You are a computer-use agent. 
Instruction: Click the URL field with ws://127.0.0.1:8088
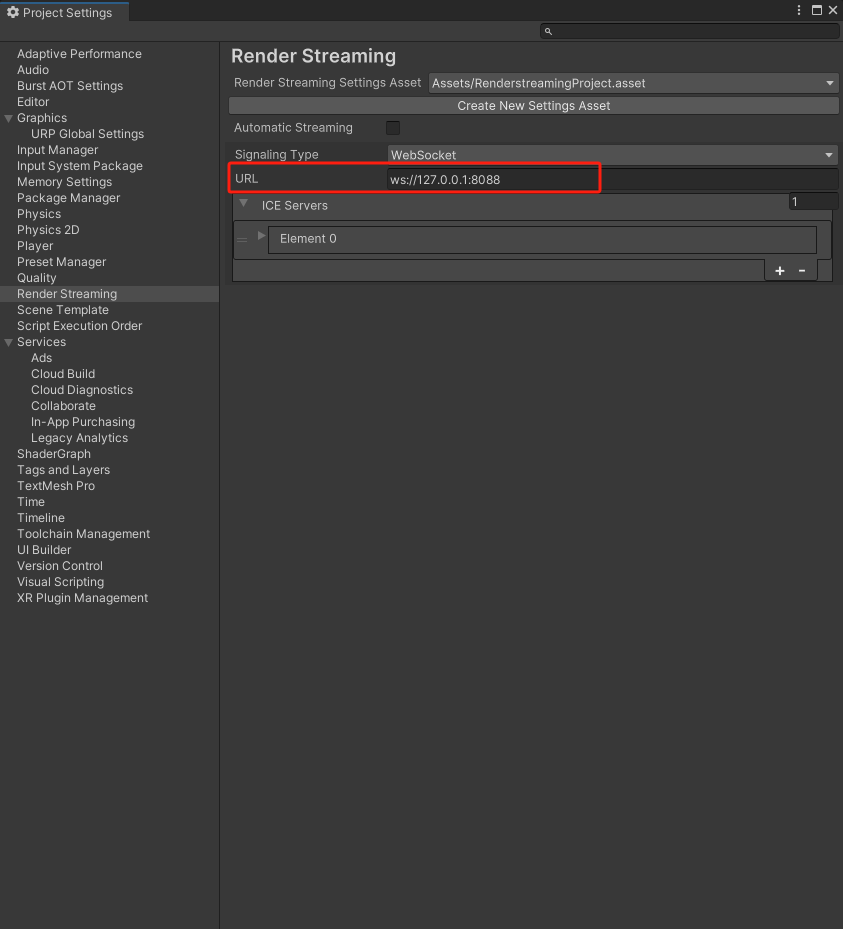[x=611, y=180]
